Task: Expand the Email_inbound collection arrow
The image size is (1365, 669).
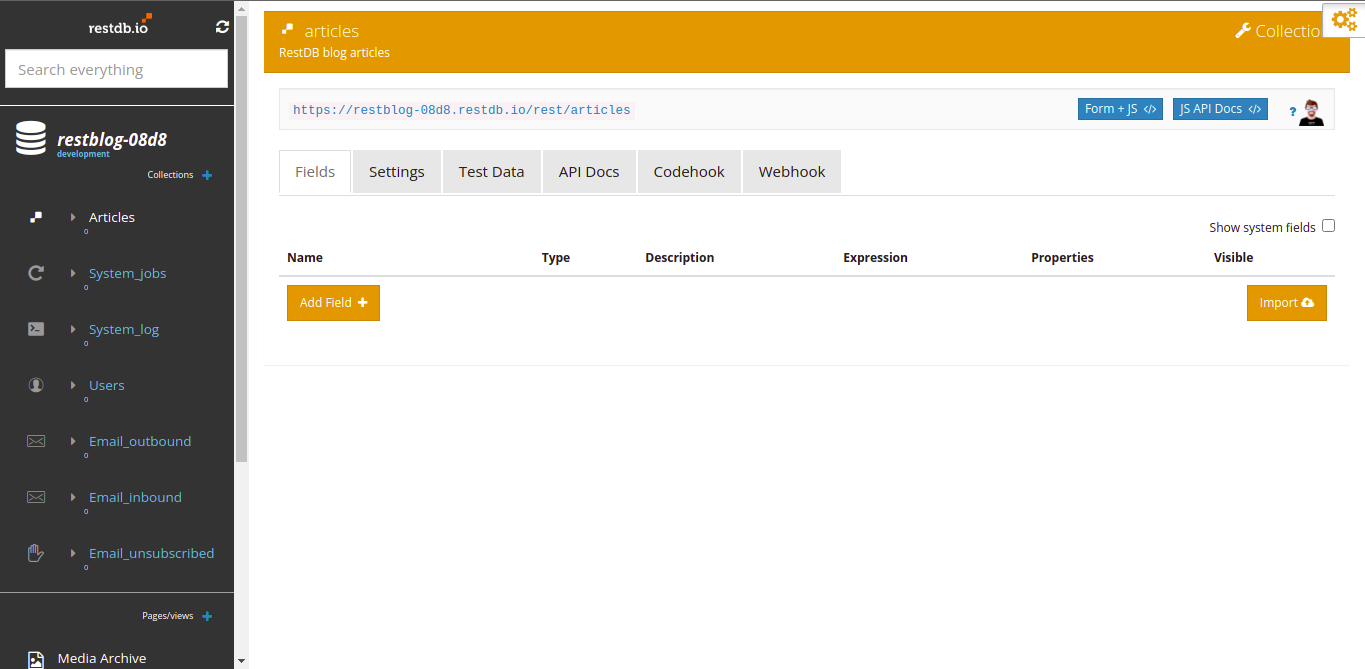Action: click(73, 497)
